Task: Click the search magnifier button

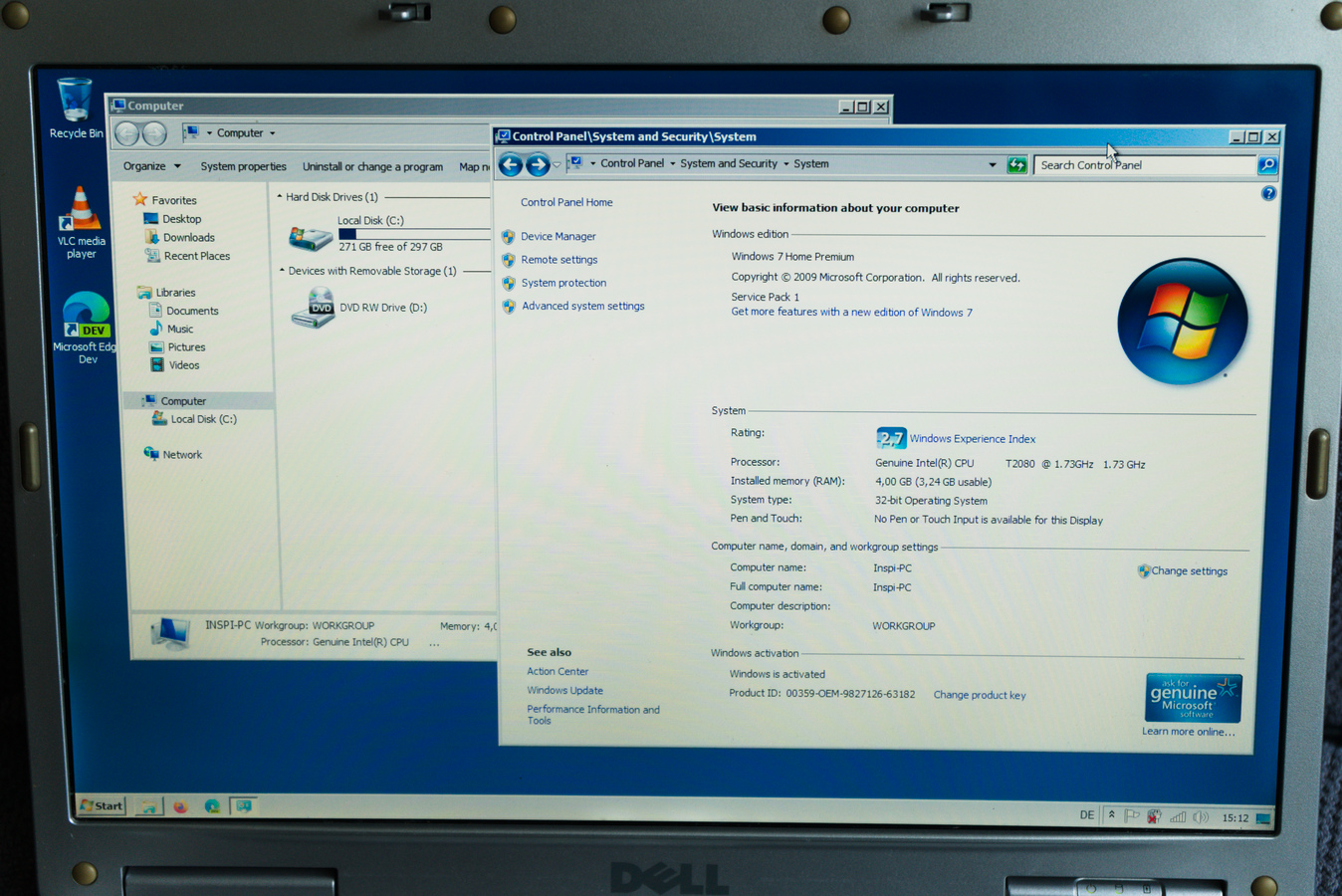Action: point(1267,165)
